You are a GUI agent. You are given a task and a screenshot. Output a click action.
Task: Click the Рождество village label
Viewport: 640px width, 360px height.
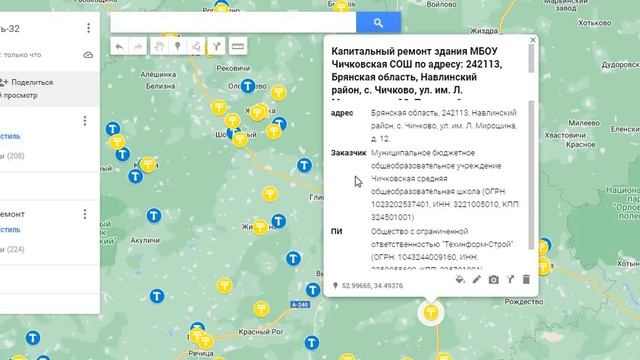click(524, 302)
